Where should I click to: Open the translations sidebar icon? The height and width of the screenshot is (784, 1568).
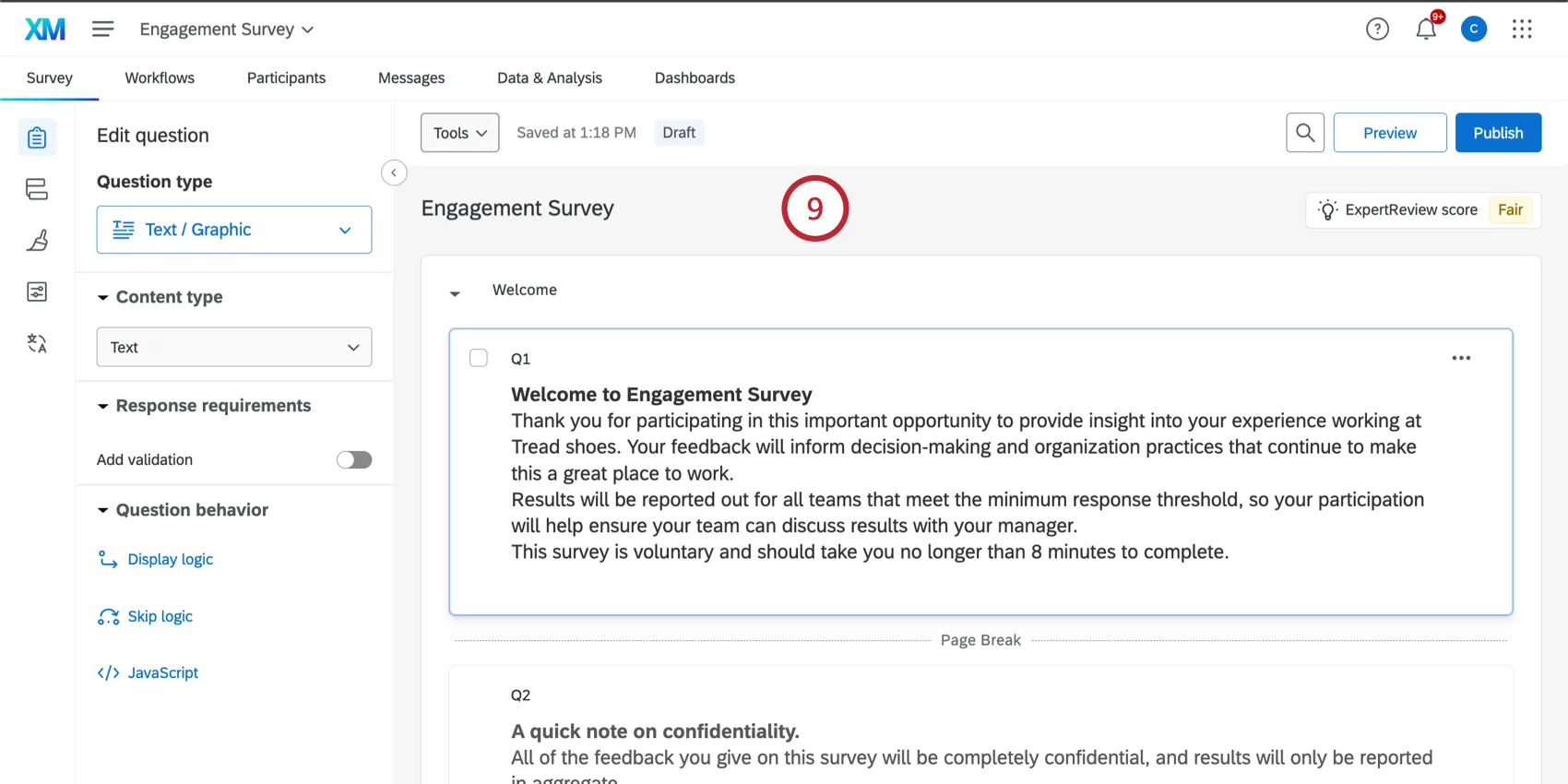click(37, 343)
